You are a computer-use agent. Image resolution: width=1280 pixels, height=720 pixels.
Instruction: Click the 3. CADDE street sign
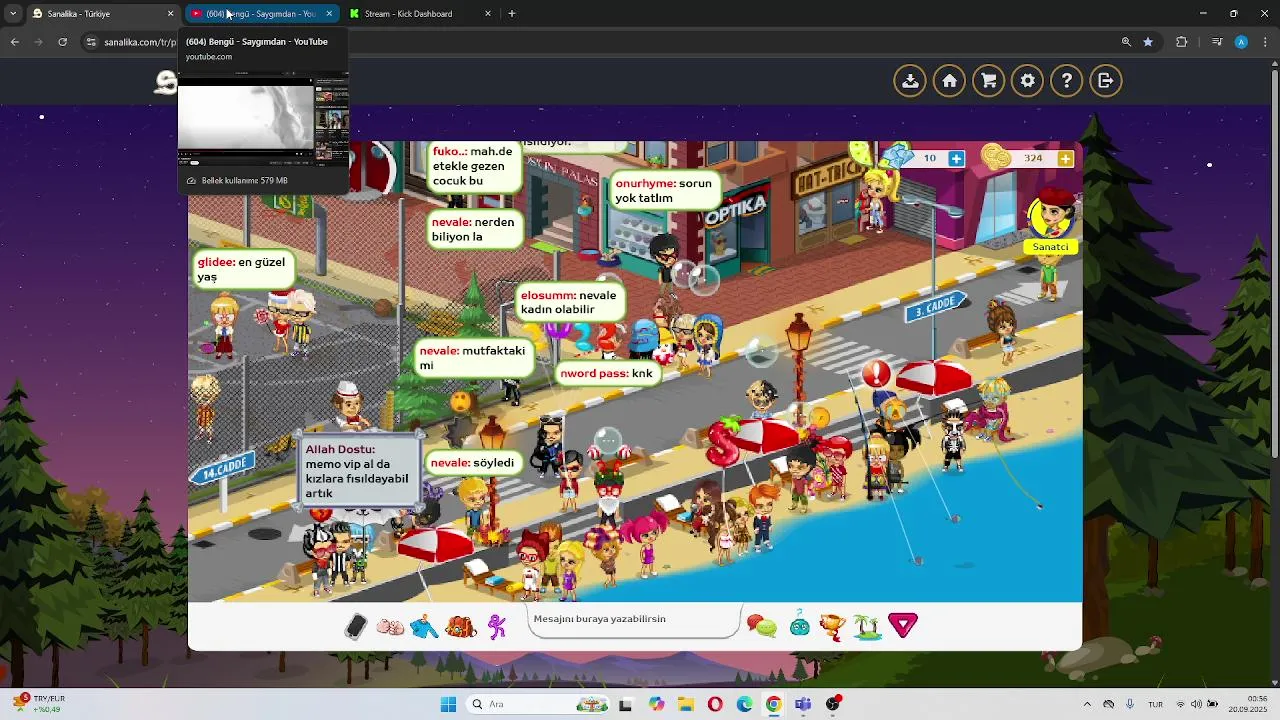click(935, 307)
